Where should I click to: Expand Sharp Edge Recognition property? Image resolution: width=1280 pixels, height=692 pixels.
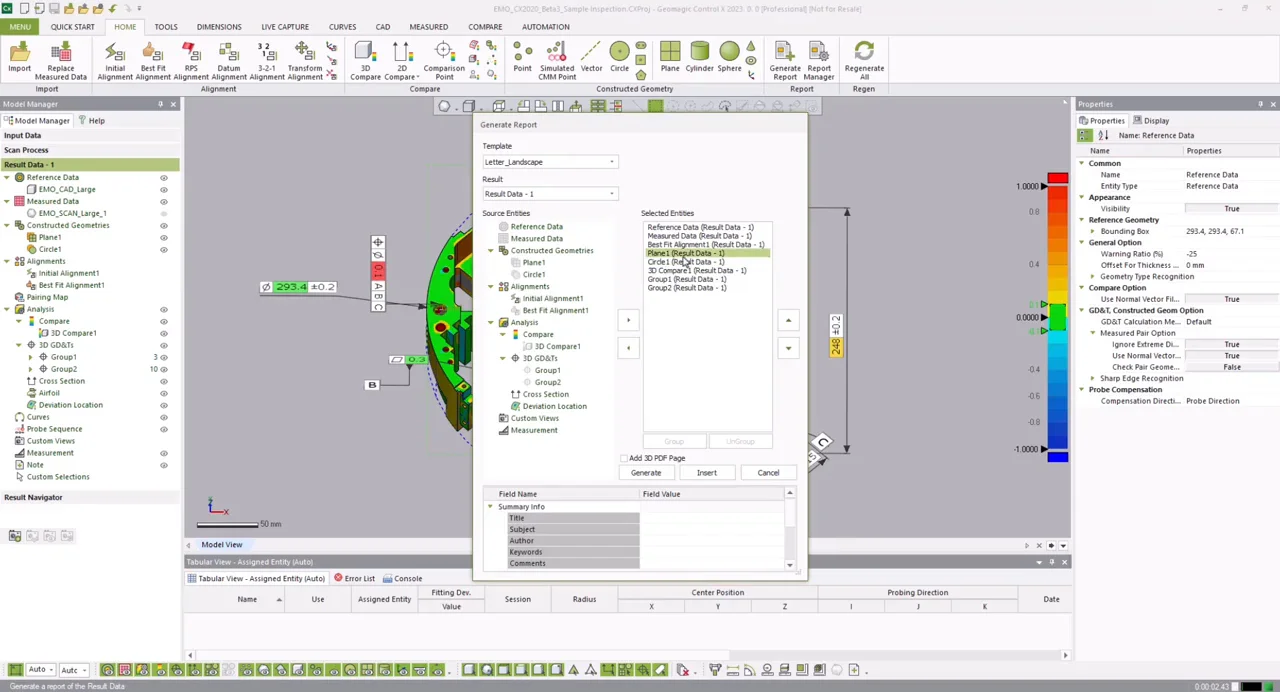tap(1093, 378)
